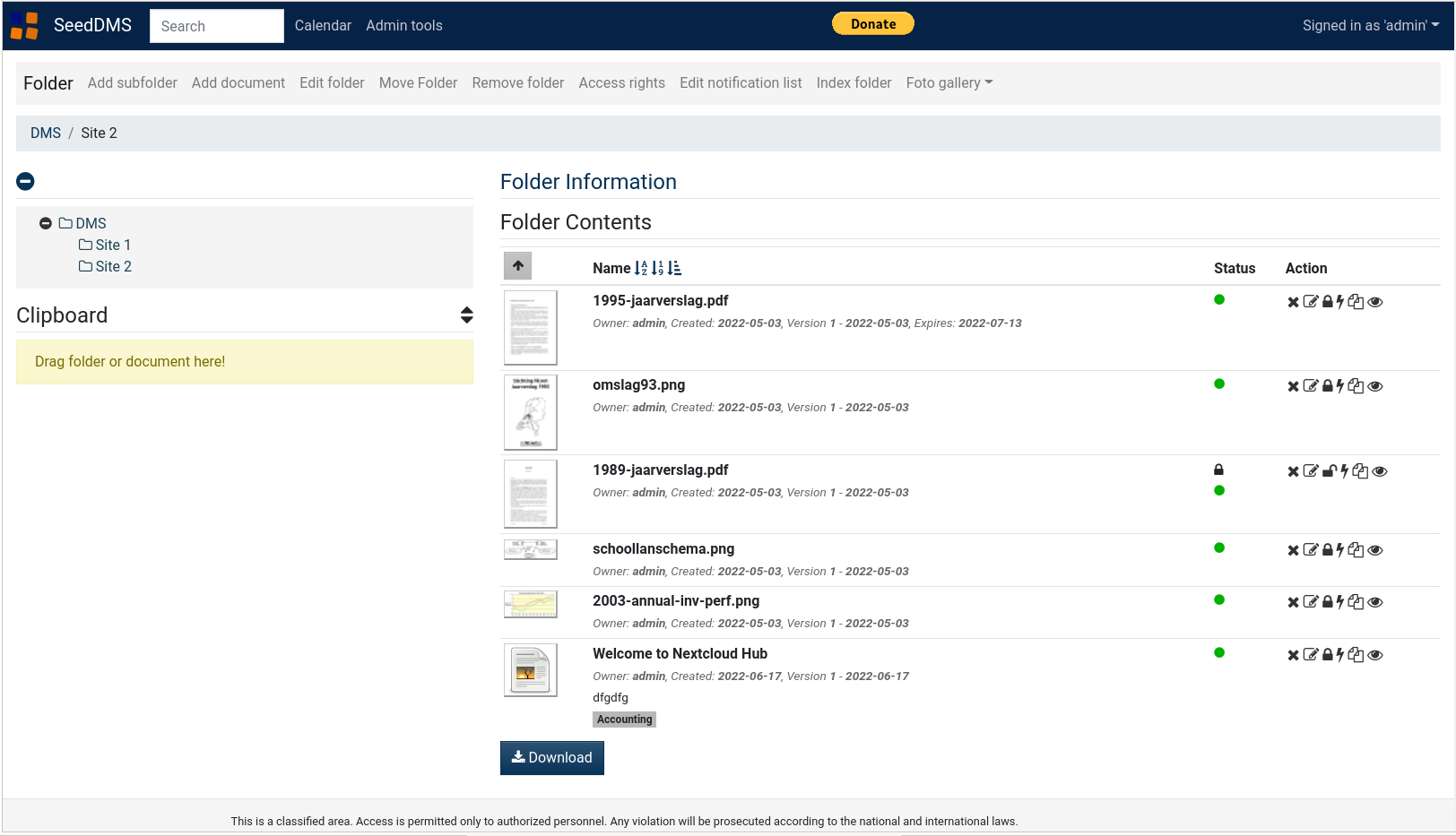1456x836 pixels.
Task: Lock the schoollanschema.png document
Action: point(1327,550)
